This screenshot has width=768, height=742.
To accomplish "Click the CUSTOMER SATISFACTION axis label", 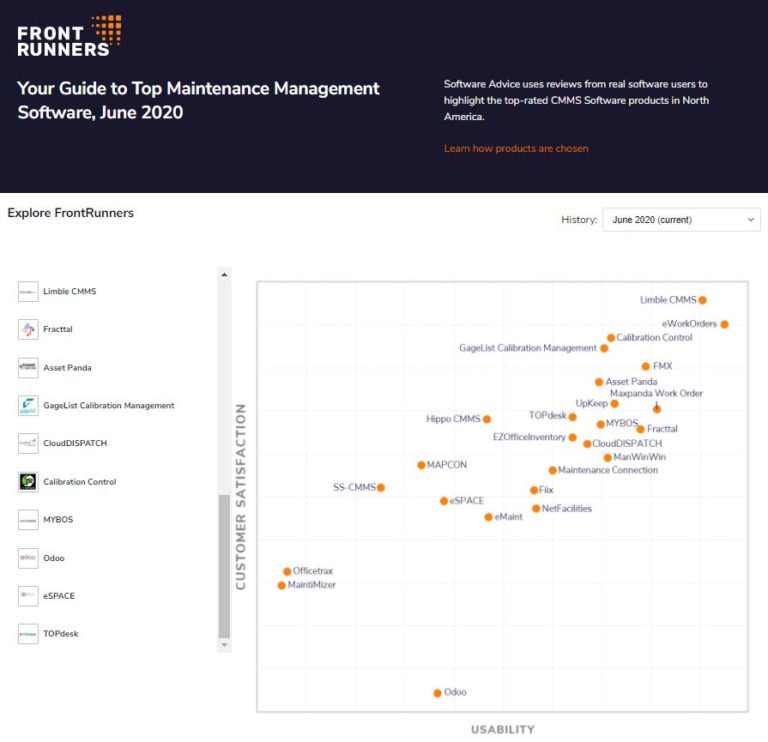I will coord(240,497).
